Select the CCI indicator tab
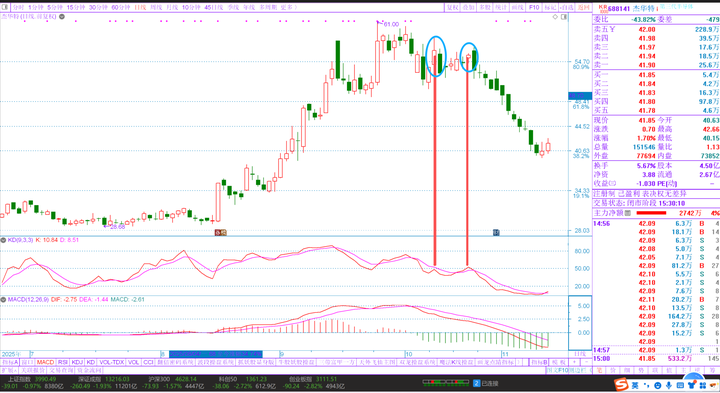This screenshot has width=720, height=393. coord(148,362)
